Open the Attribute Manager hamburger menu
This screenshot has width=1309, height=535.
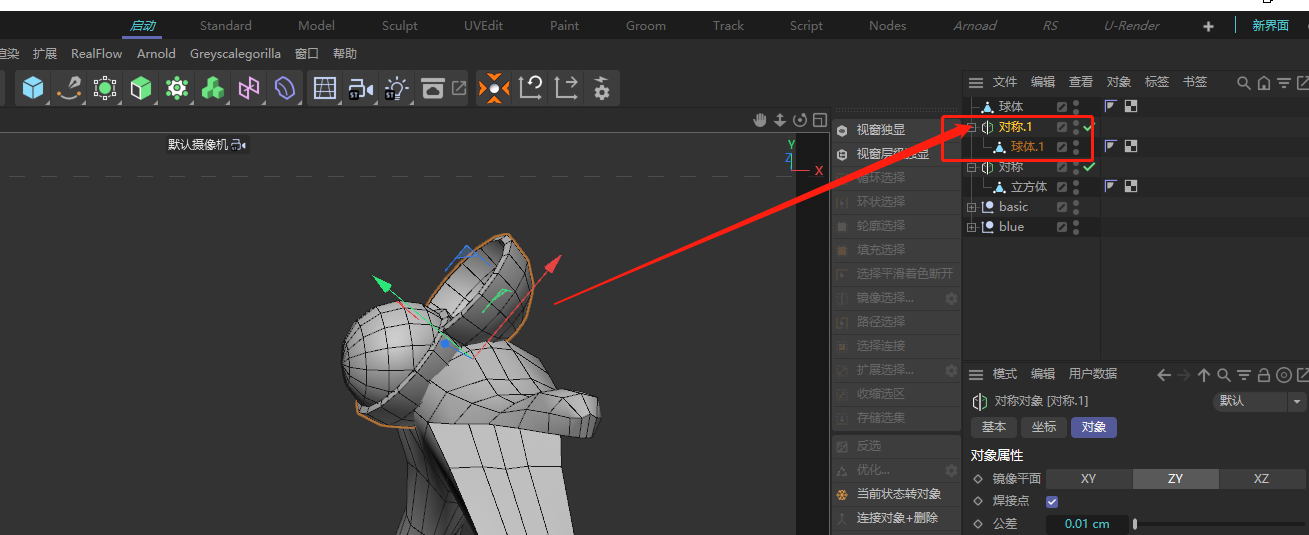(976, 375)
